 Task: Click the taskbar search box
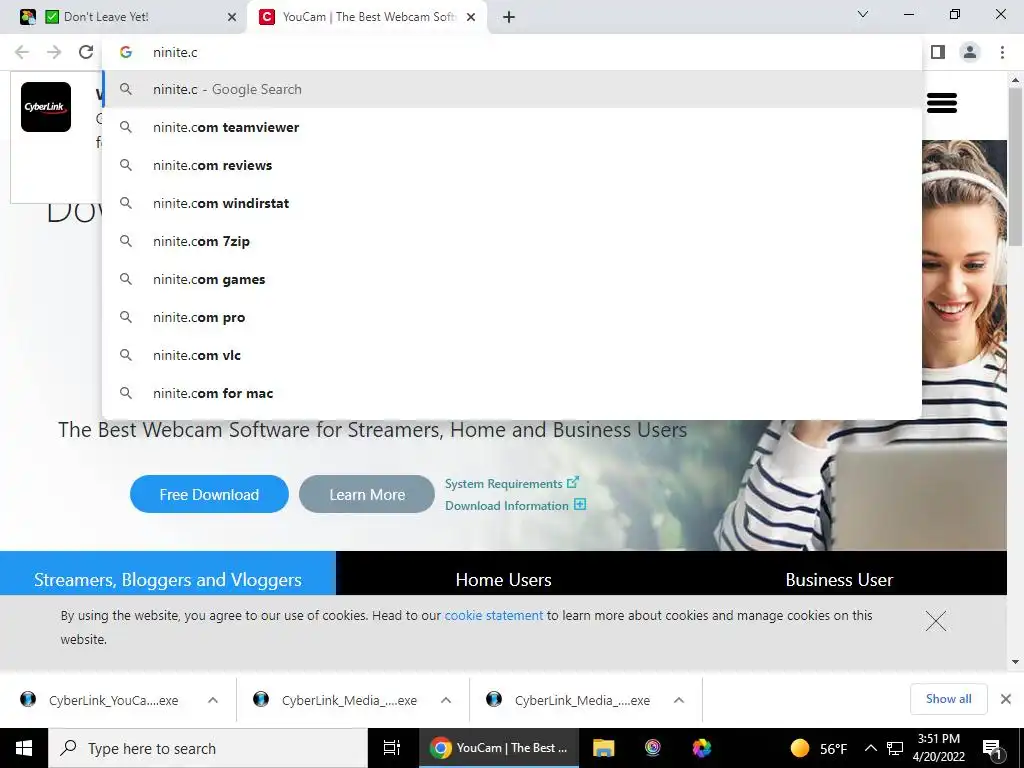tap(208, 748)
